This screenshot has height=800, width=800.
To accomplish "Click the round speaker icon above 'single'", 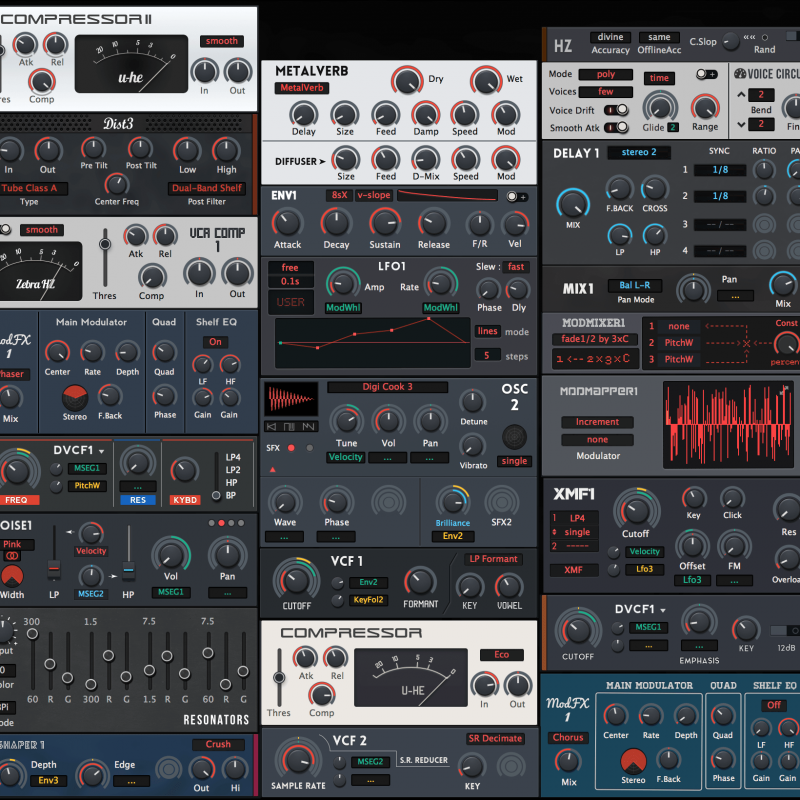I will 514,437.
